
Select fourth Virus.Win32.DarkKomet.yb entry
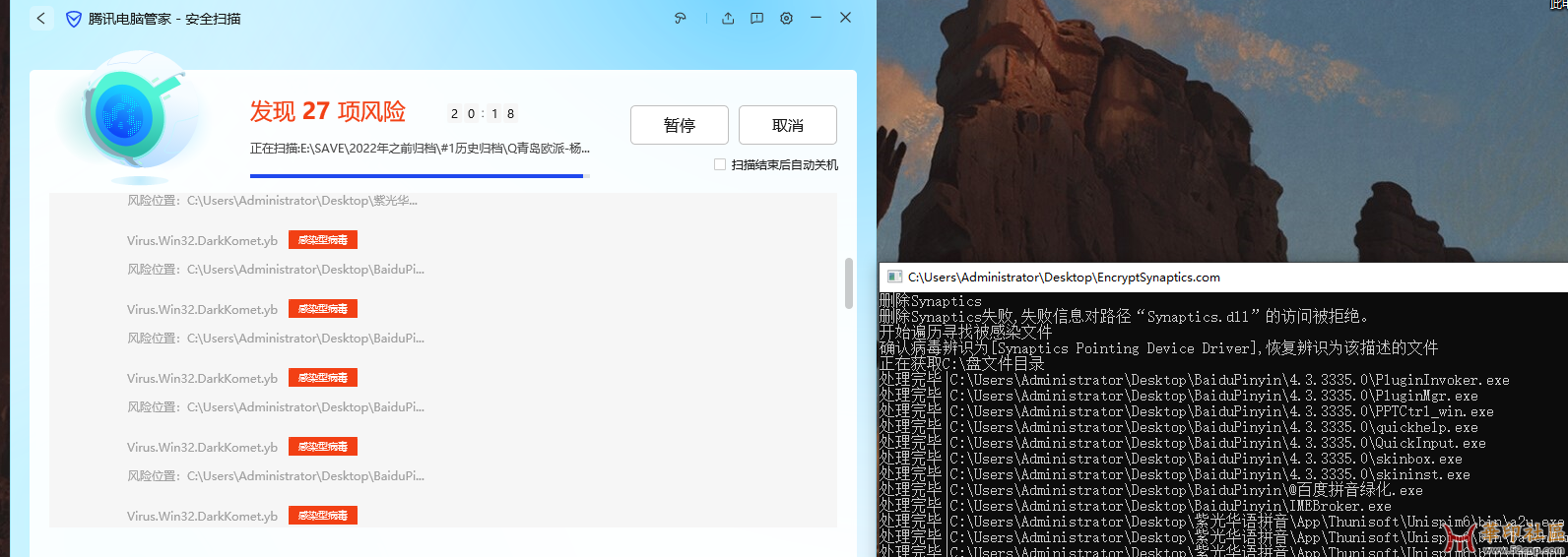tap(202, 447)
